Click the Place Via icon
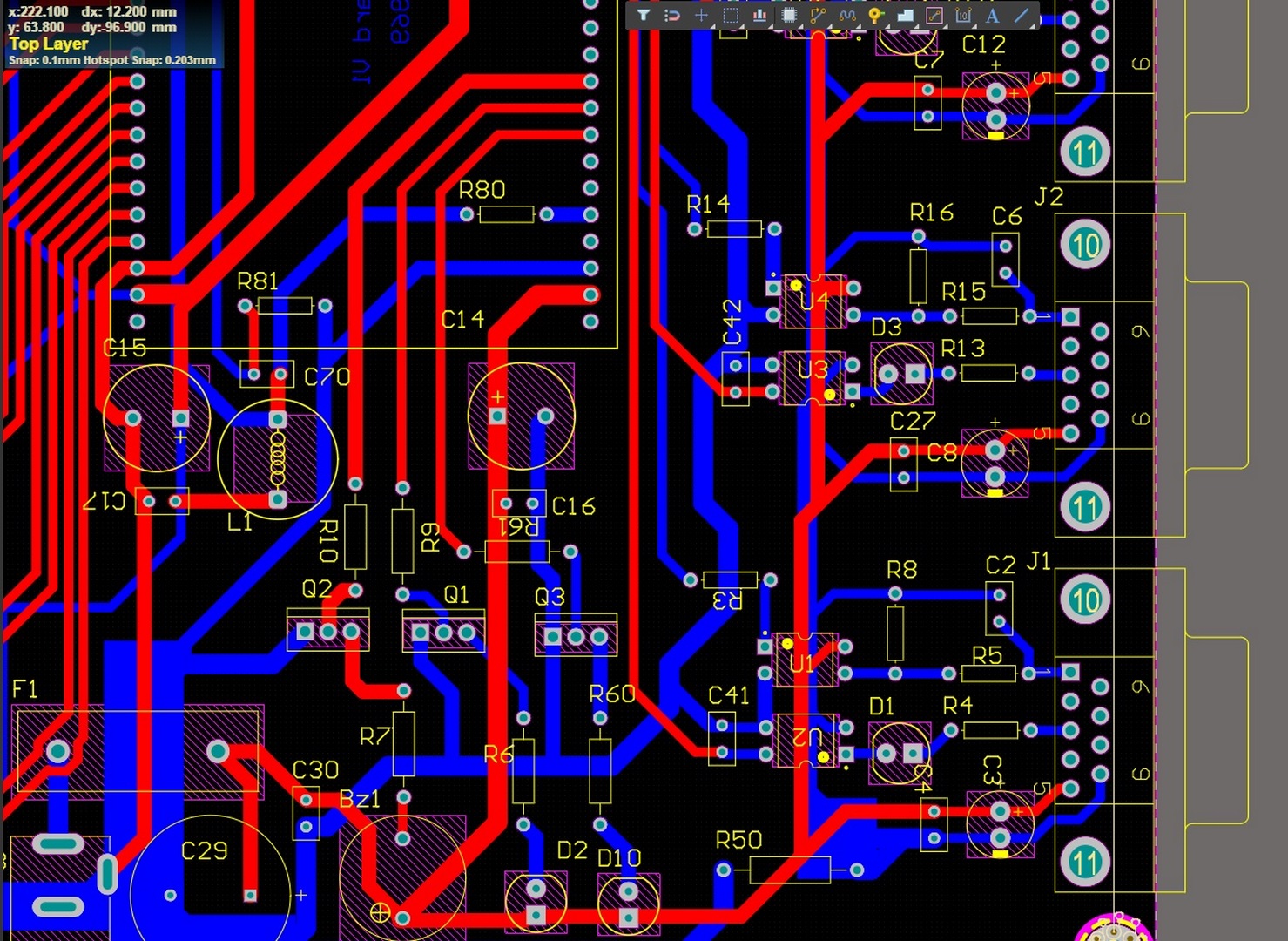 tap(876, 16)
